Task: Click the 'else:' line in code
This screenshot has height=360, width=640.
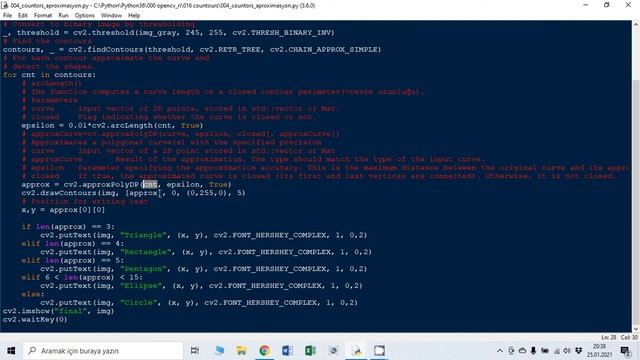Action: pos(33,294)
